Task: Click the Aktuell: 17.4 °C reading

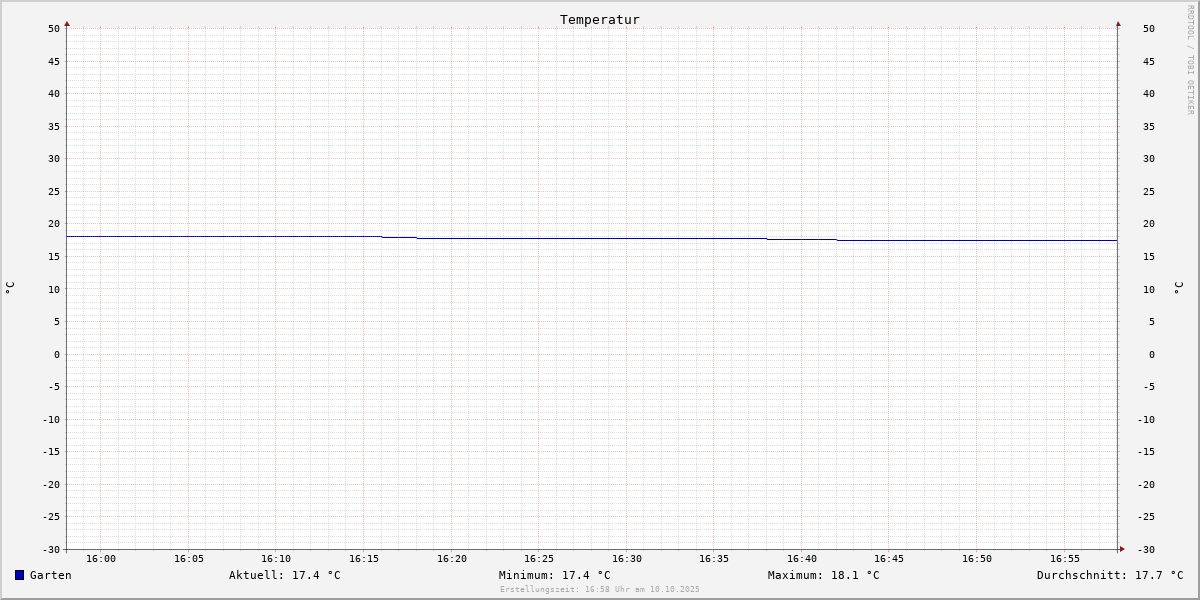Action: [x=285, y=575]
